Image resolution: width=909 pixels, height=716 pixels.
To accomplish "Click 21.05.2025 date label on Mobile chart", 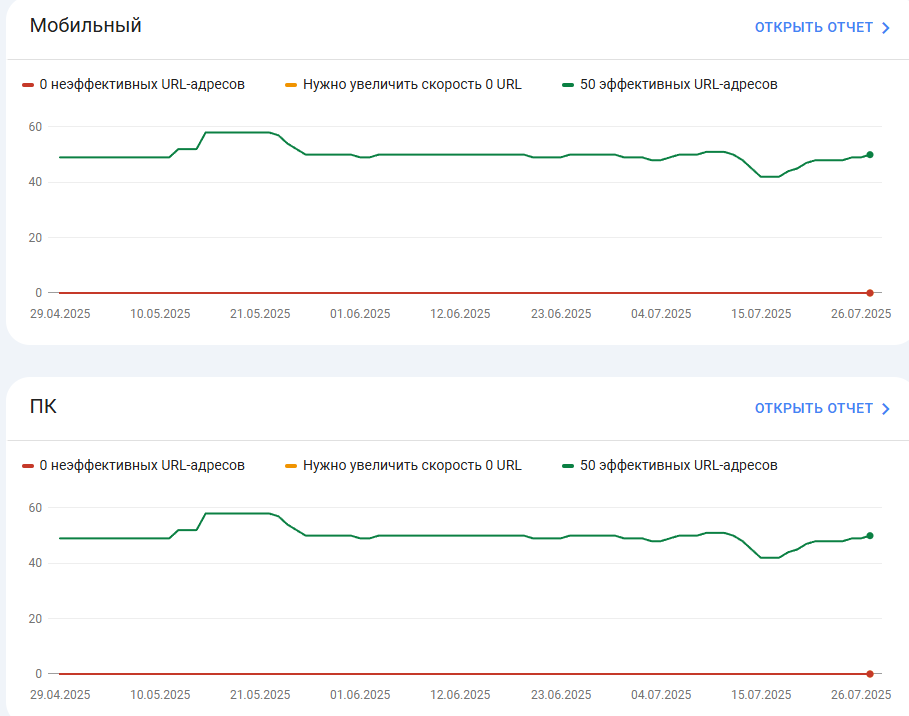I will (260, 314).
